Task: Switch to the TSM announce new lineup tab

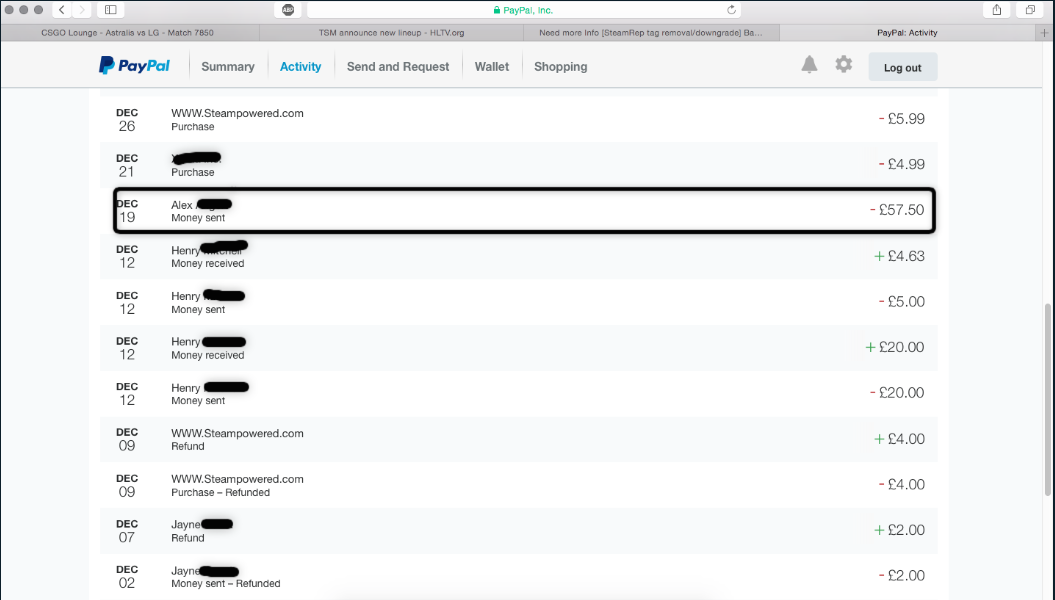Action: [390, 32]
